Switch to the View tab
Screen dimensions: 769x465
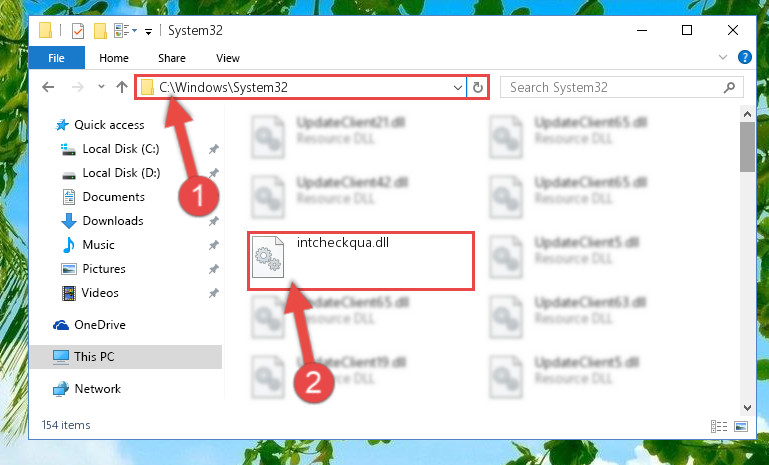pos(228,58)
